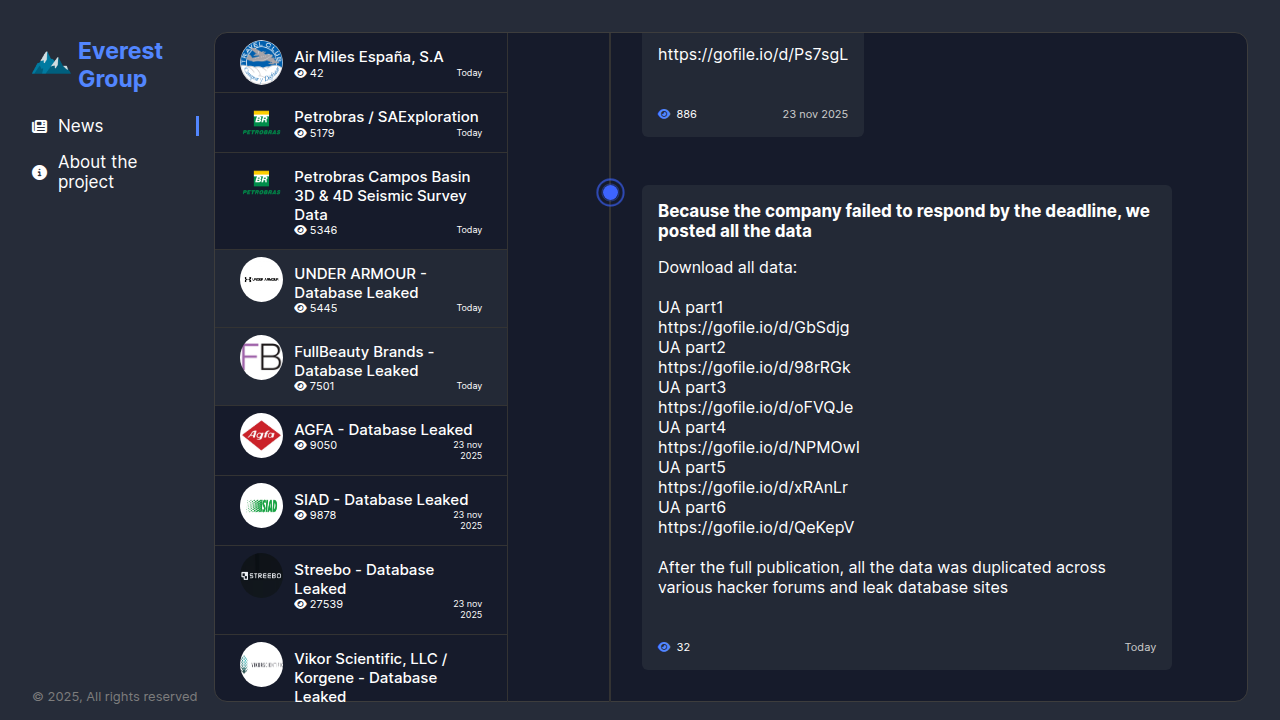1280x720 pixels.
Task: Click the Under Armour circular logo
Action: [x=261, y=280]
